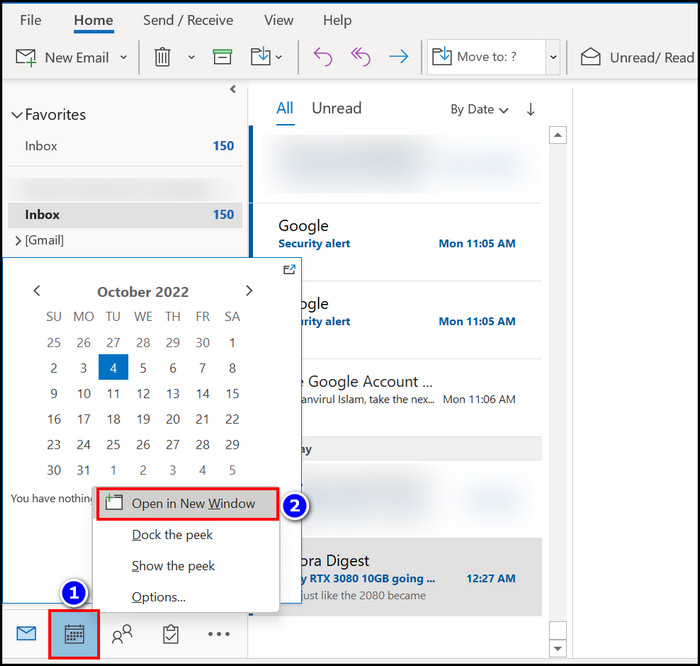Open the New Email dropdown arrow
Screen dimensions: 700x666
tap(124, 57)
